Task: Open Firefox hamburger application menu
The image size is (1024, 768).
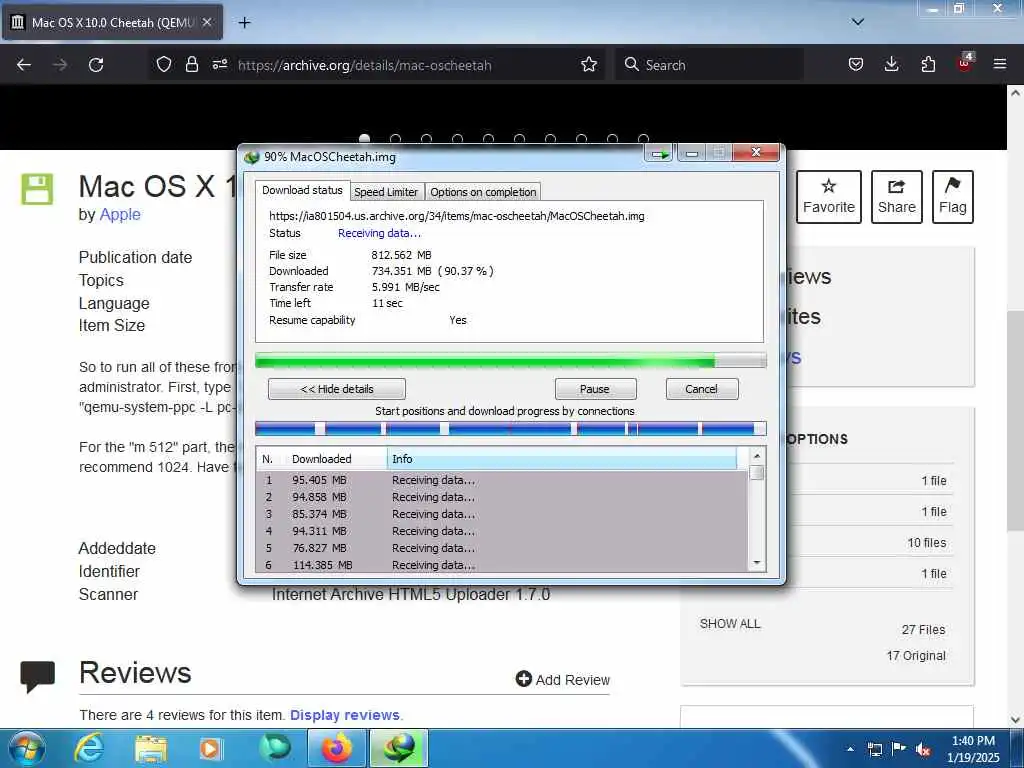Action: tap(1000, 64)
